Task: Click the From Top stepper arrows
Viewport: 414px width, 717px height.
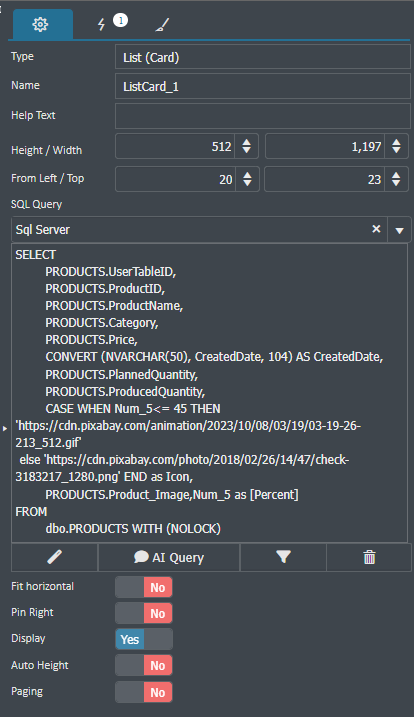Action: 396,179
